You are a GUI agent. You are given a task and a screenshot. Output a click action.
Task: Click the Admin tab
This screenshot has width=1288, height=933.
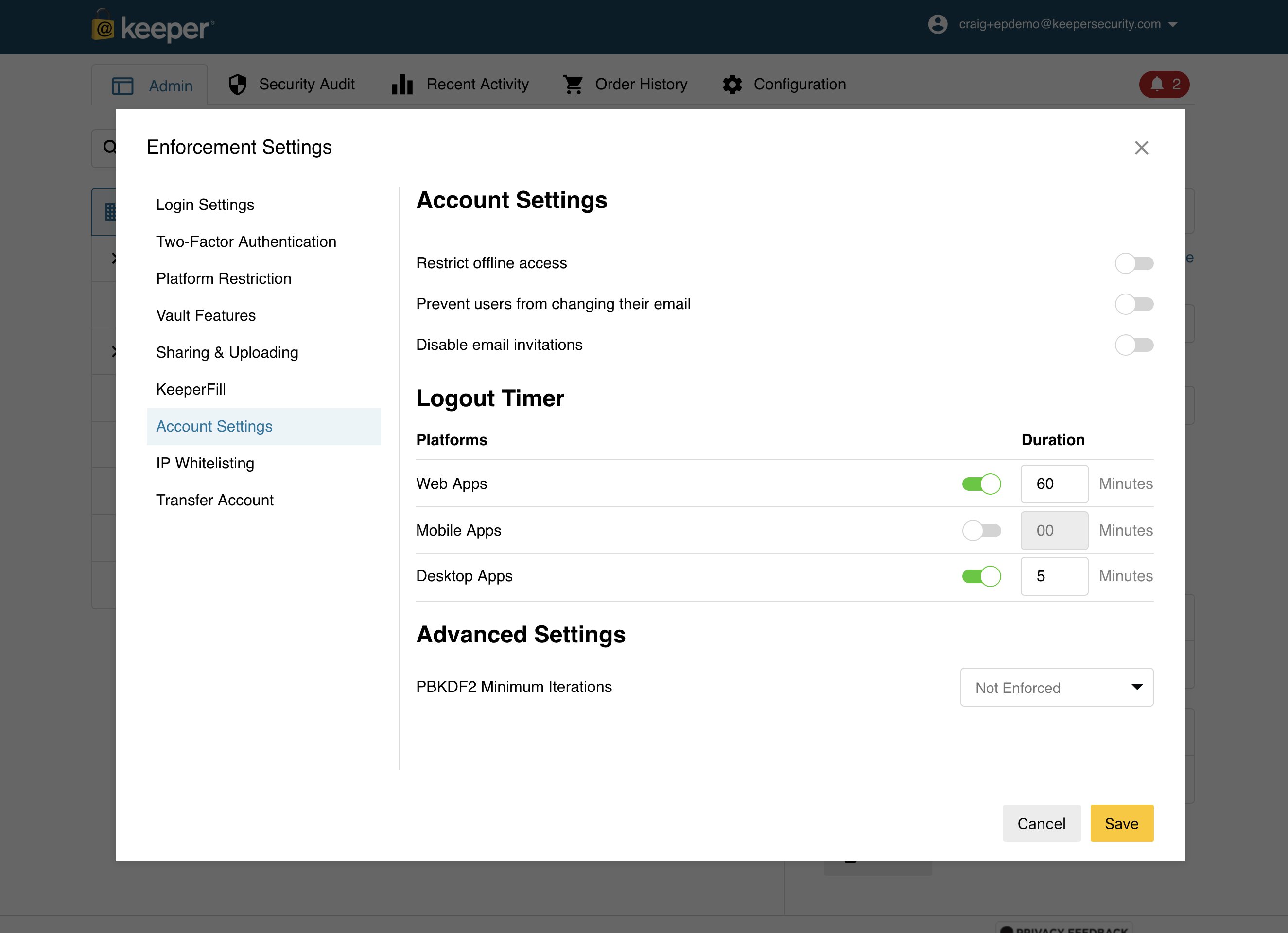pyautogui.click(x=150, y=85)
